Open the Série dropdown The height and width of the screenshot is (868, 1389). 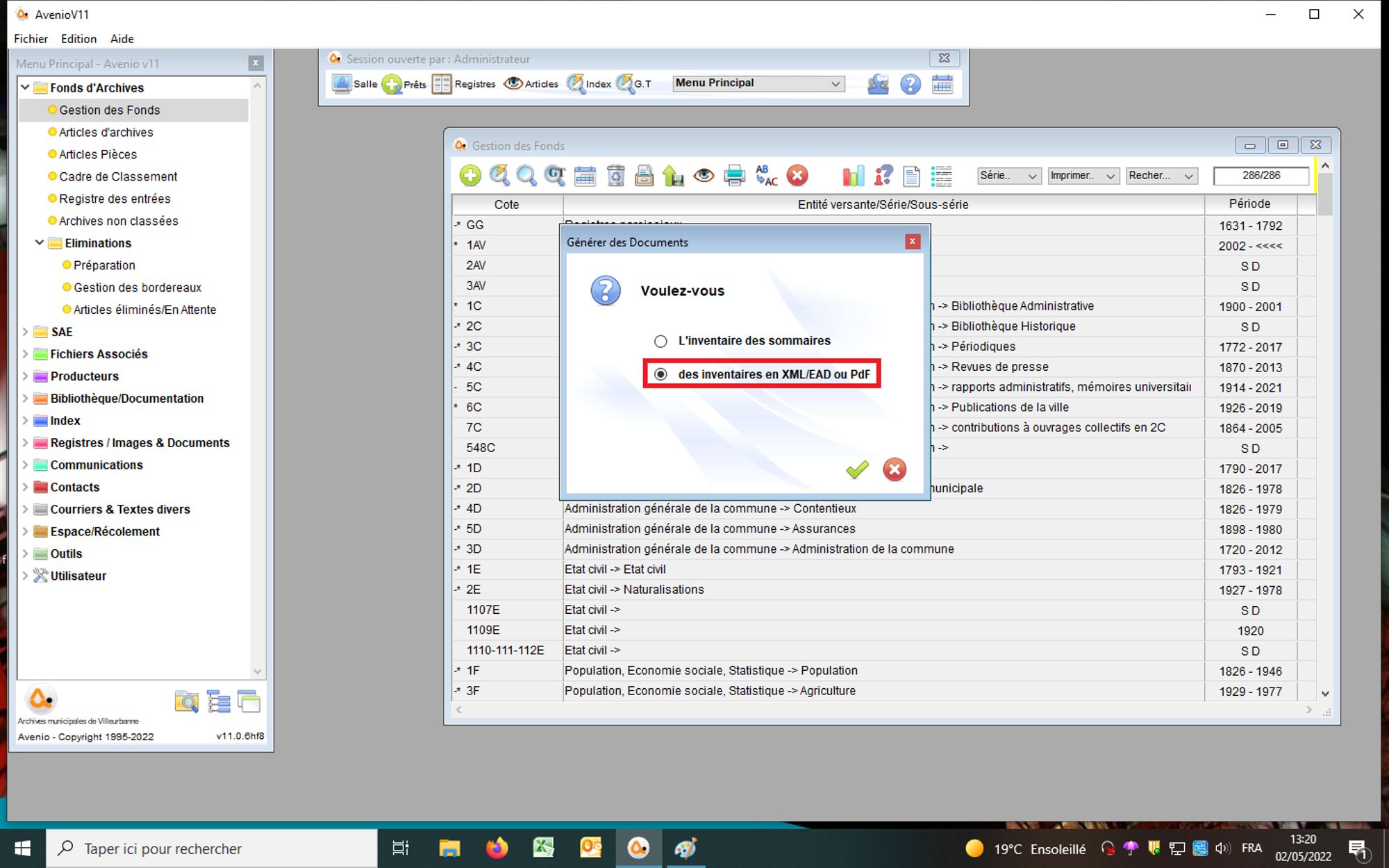tap(1008, 176)
